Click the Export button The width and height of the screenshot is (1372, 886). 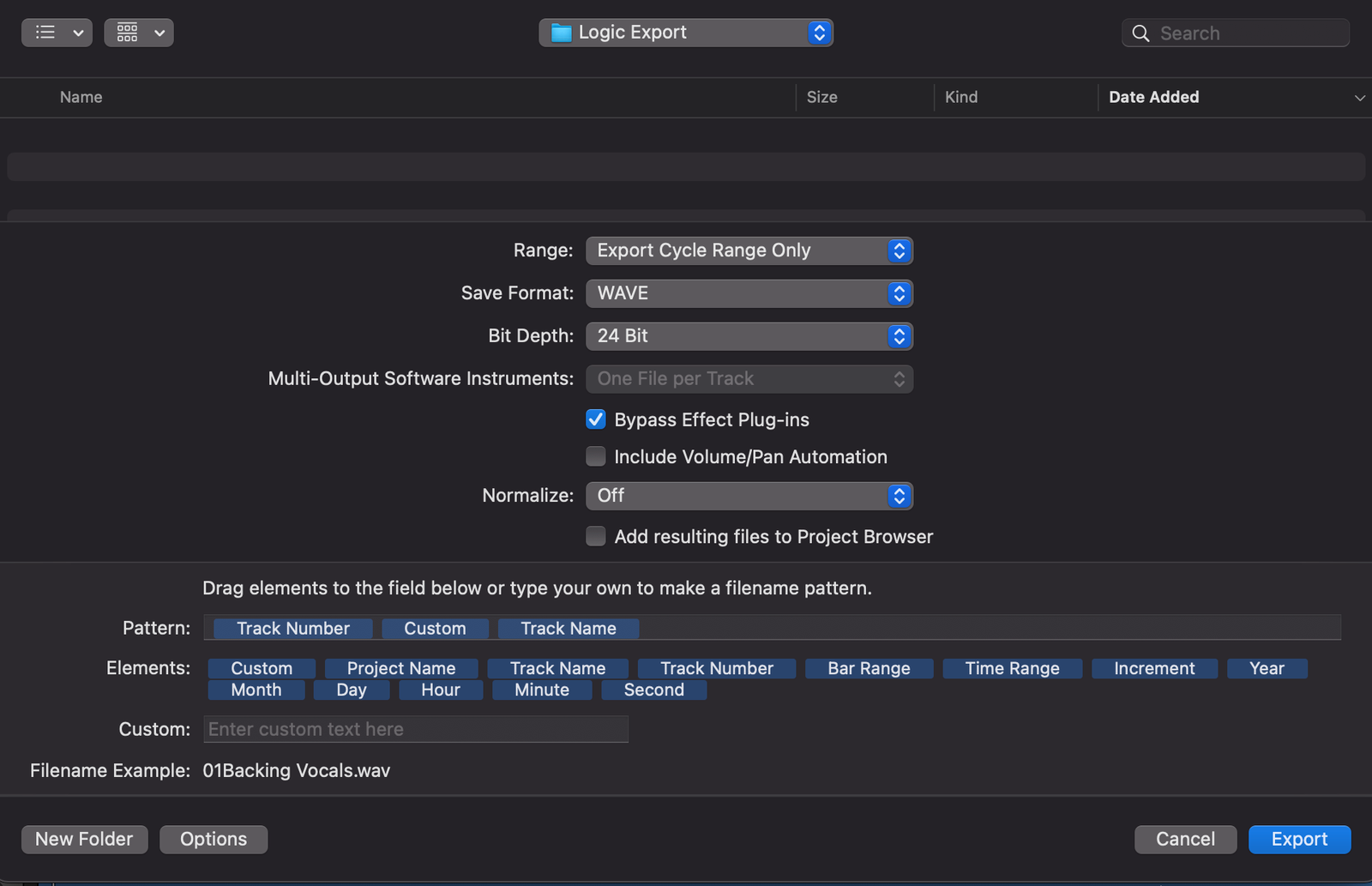[x=1299, y=839]
